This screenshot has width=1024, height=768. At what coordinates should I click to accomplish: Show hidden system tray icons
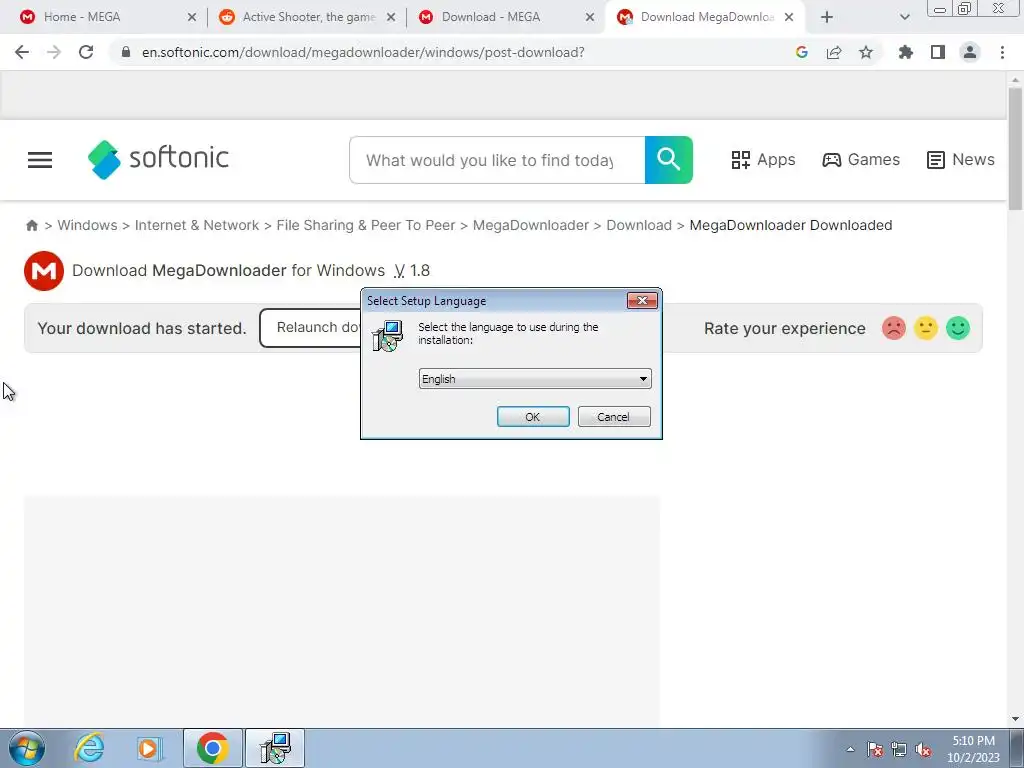(x=850, y=749)
